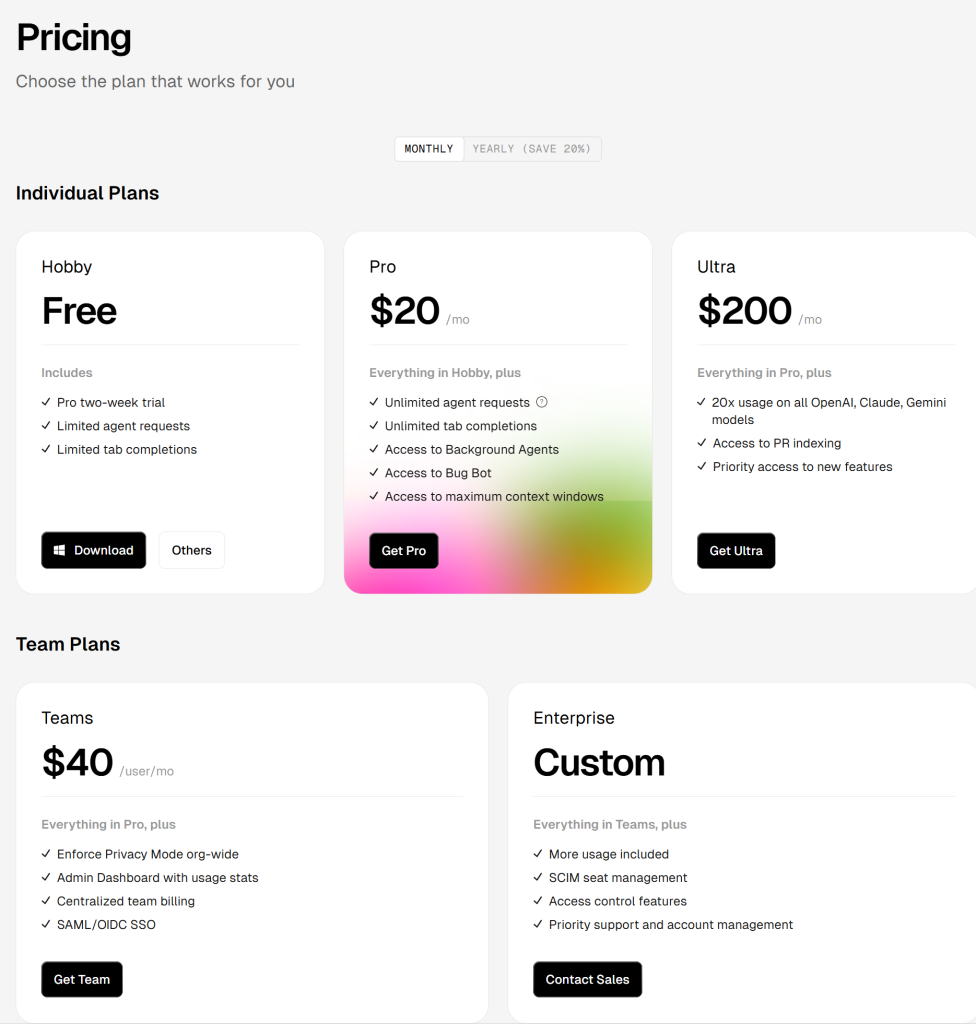Click the Contact Sales button
This screenshot has width=976, height=1024.
587,979
